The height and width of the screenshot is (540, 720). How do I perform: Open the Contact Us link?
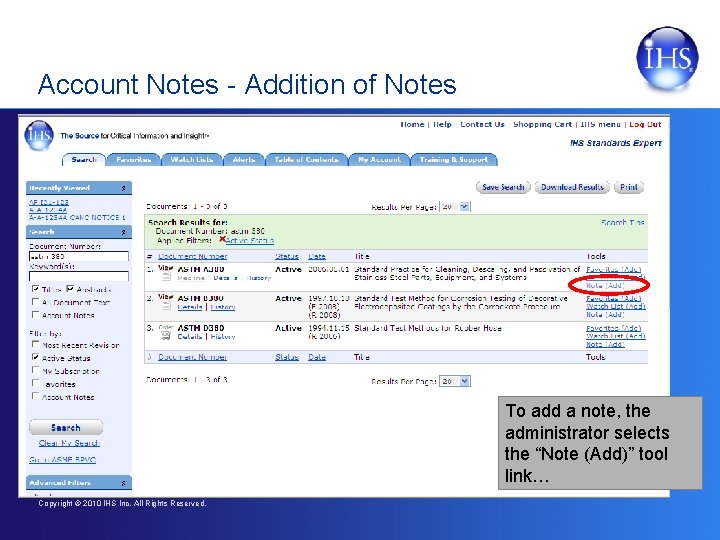(482, 124)
